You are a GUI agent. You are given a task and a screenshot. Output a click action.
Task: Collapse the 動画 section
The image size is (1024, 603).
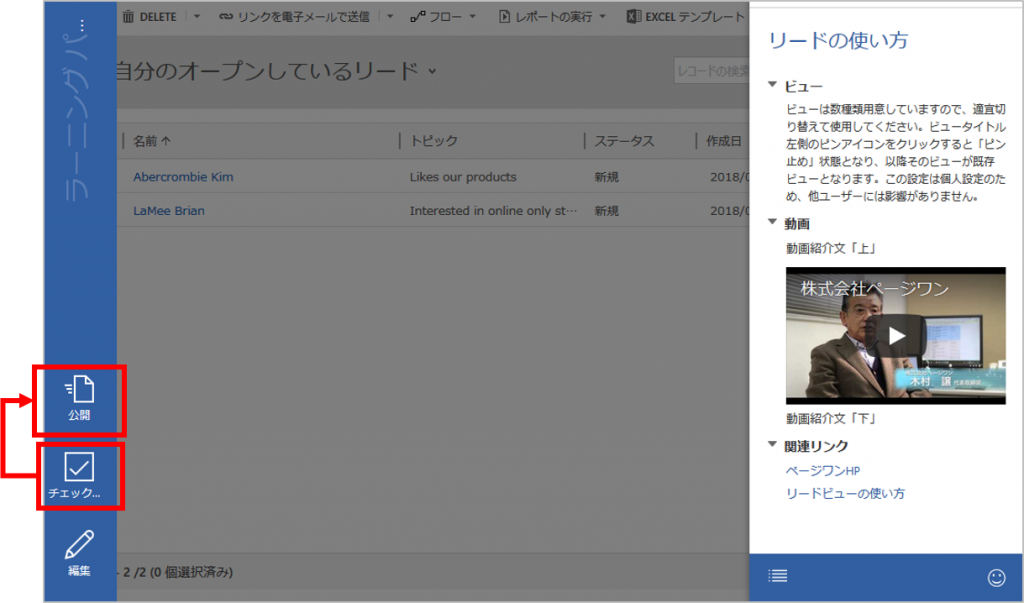[773, 222]
